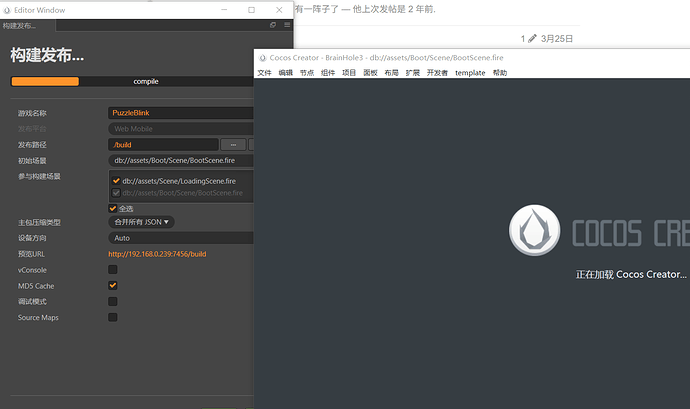This screenshot has width=690, height=409.
Task: Click the 设备方向 label
Action: 32,238
